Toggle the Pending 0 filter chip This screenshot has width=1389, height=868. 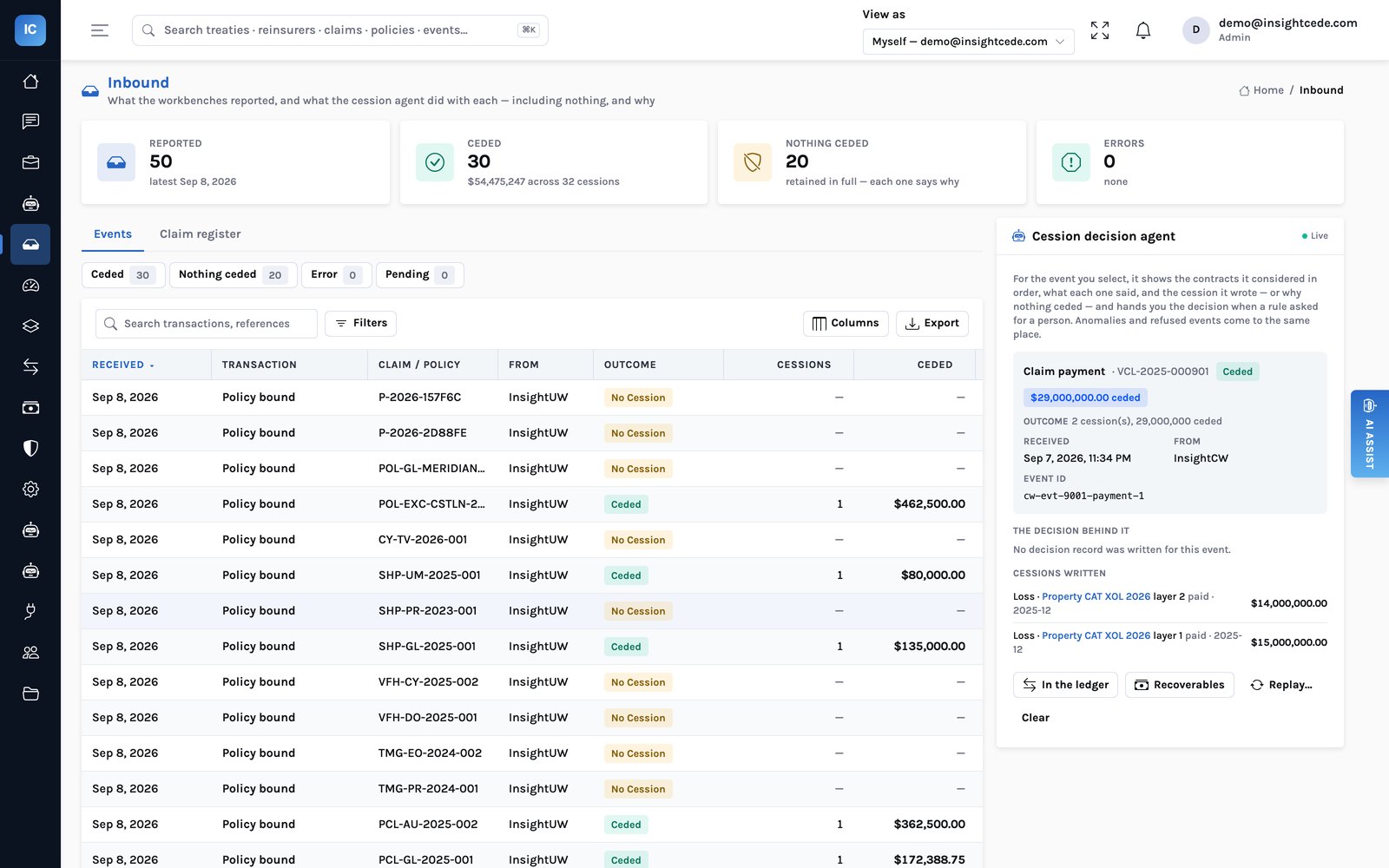coord(420,275)
